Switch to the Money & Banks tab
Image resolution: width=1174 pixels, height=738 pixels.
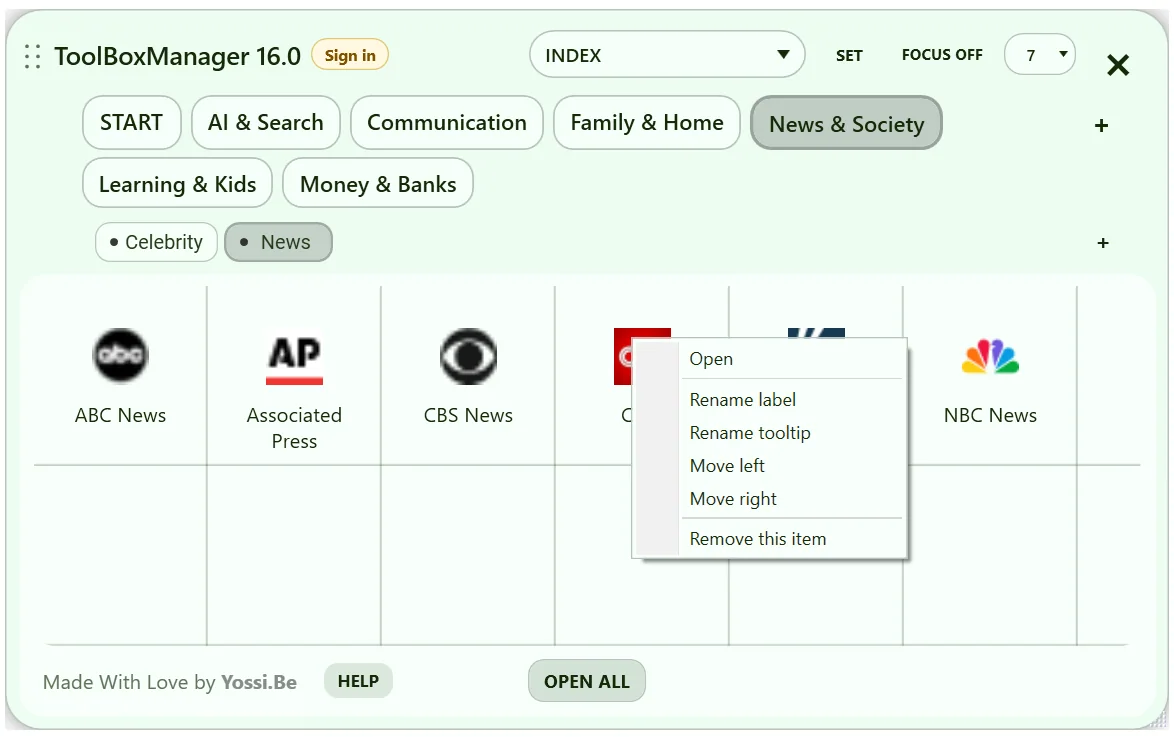coord(378,184)
